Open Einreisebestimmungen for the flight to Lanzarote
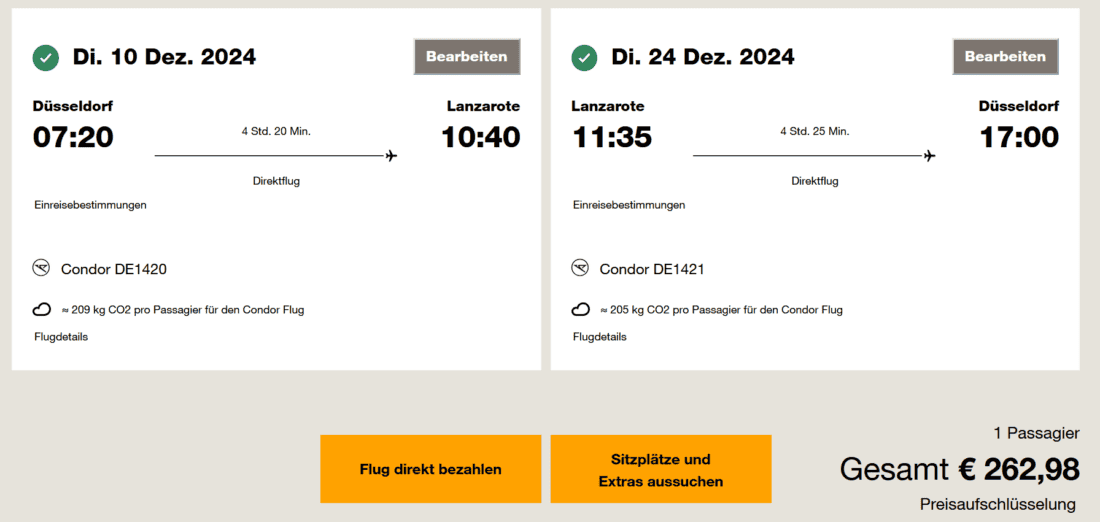The height and width of the screenshot is (522, 1100). (91, 205)
